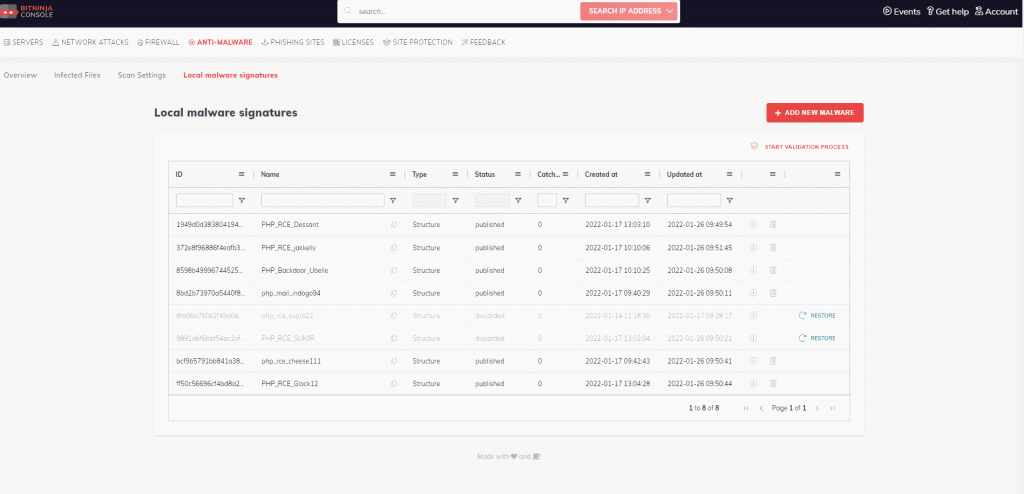
Task: Click trash icon for PHP_RCE_Glock12 row
Action: [x=773, y=383]
